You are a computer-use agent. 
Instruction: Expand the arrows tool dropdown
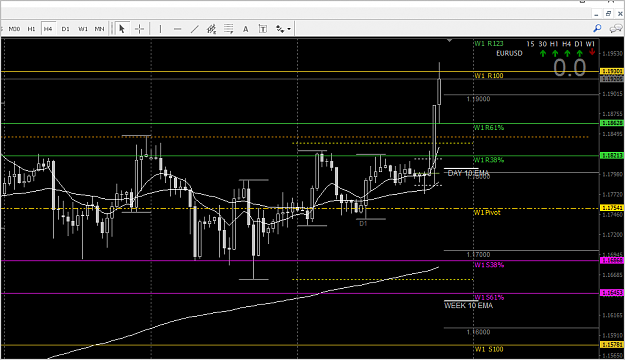coord(289,29)
